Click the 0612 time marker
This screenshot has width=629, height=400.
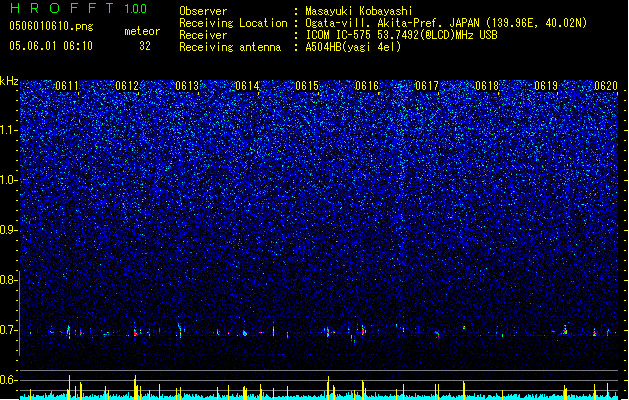tap(127, 86)
